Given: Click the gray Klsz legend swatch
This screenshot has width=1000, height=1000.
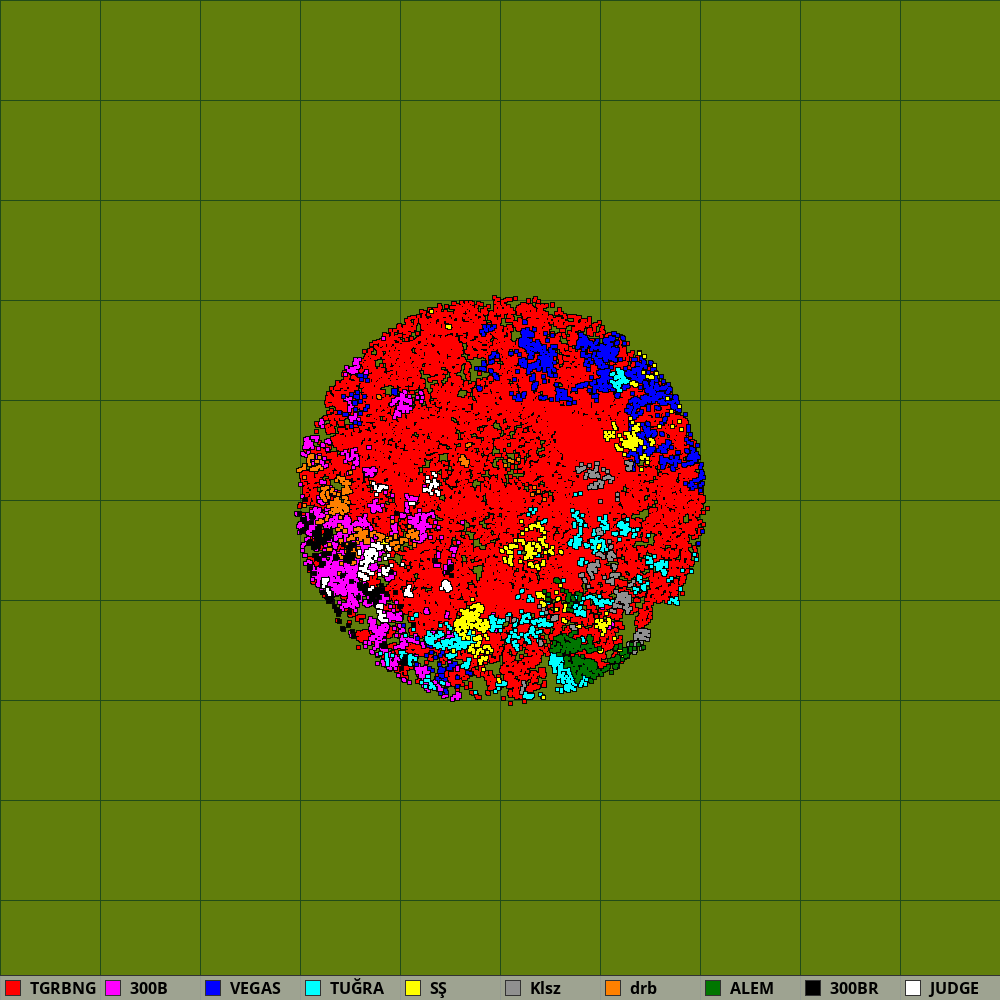Looking at the screenshot, I should (x=513, y=988).
